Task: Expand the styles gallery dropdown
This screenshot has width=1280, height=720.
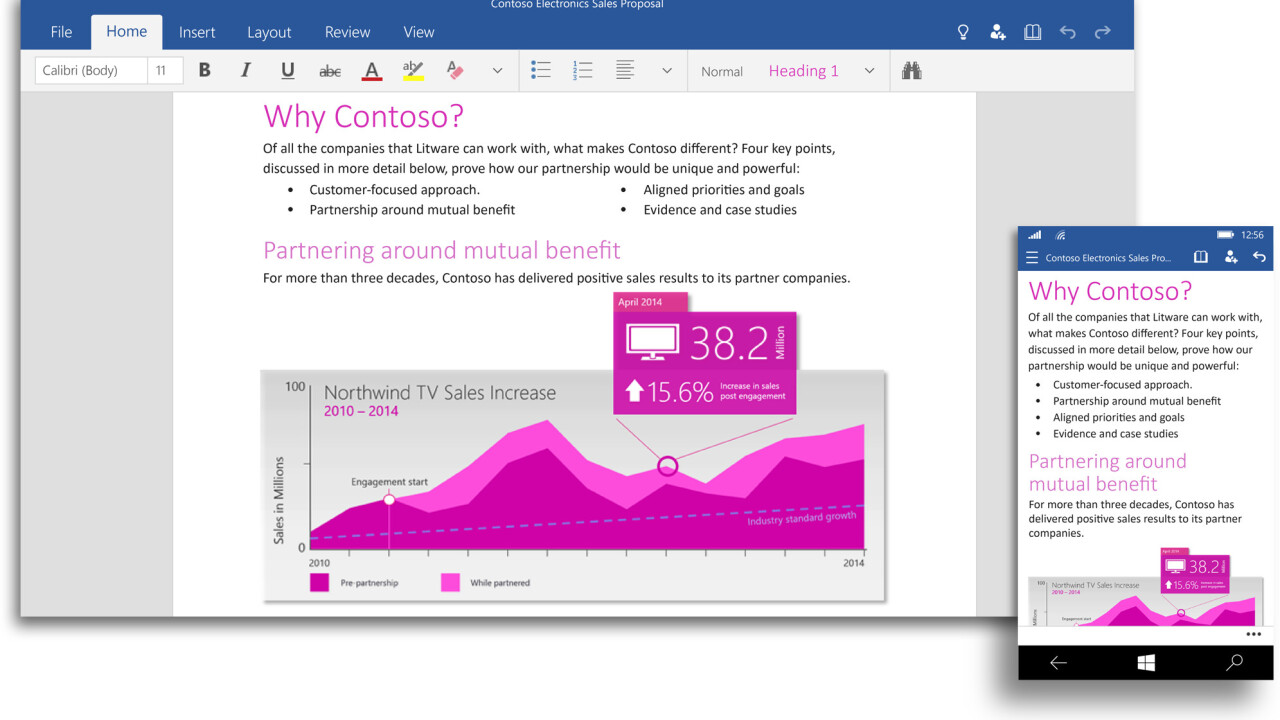Action: point(869,71)
